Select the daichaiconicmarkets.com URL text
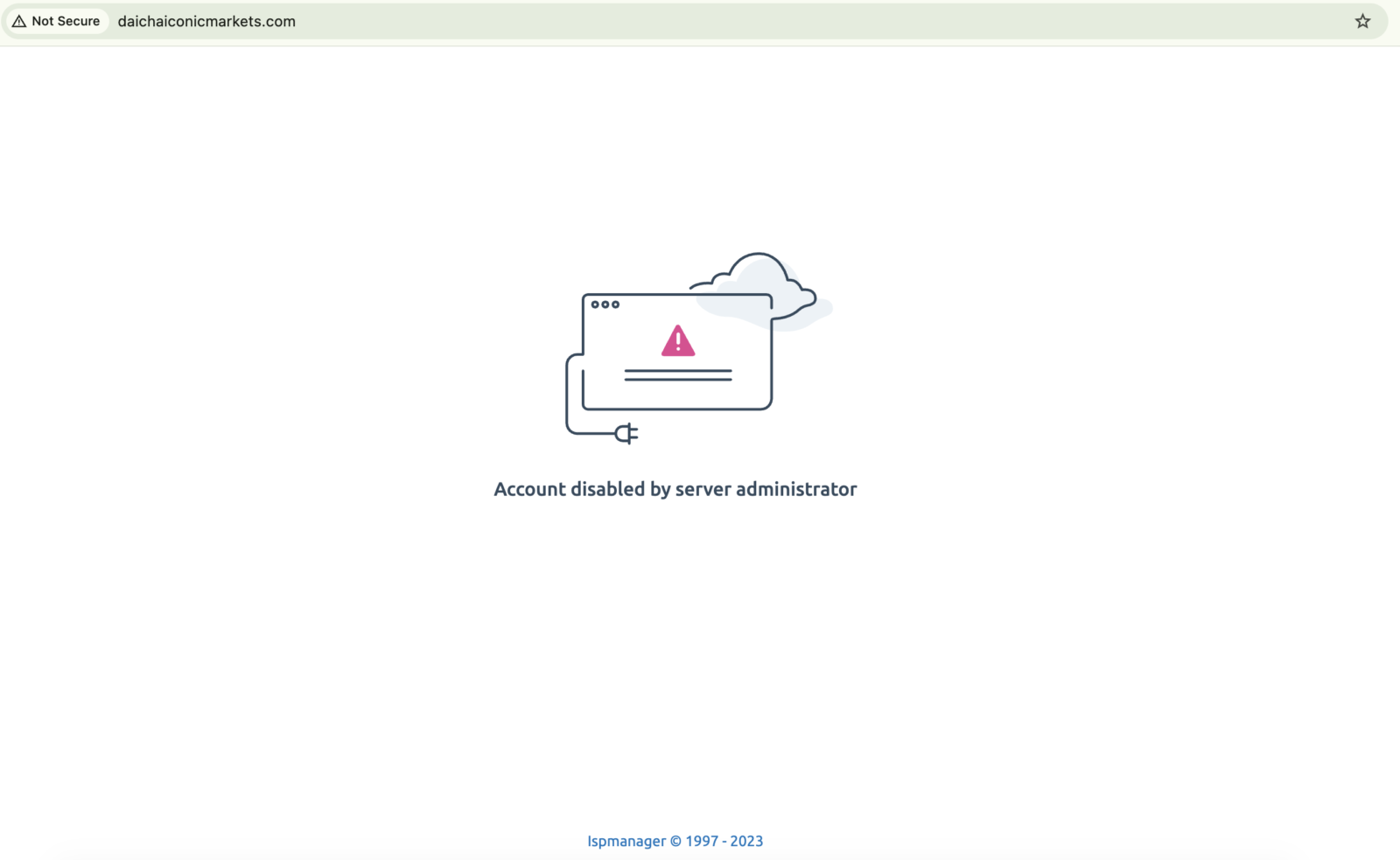This screenshot has width=1400, height=860. click(206, 21)
